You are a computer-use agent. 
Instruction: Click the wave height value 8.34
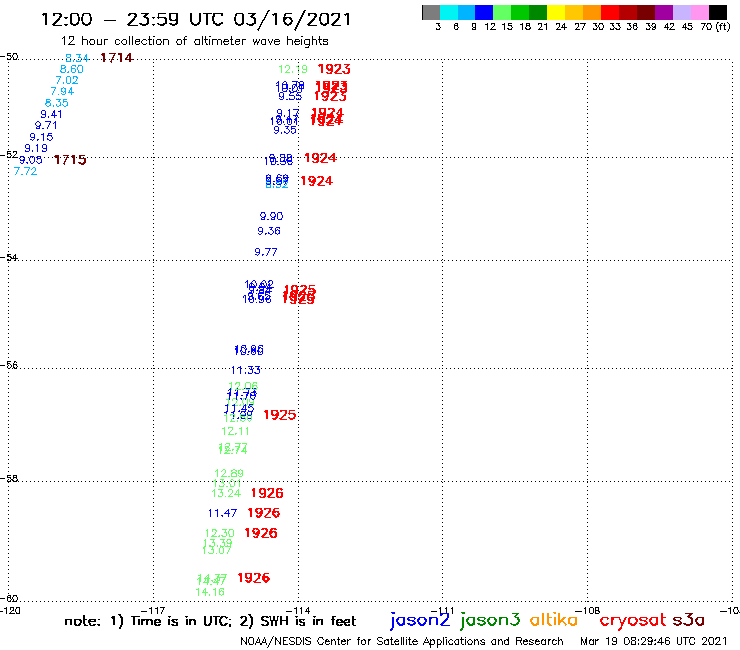[x=76, y=58]
